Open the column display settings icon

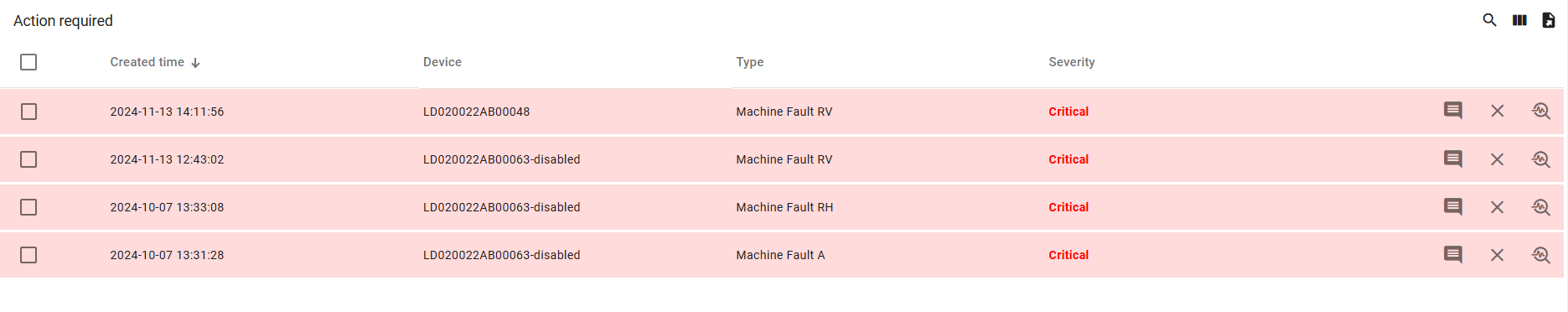coord(1519,20)
